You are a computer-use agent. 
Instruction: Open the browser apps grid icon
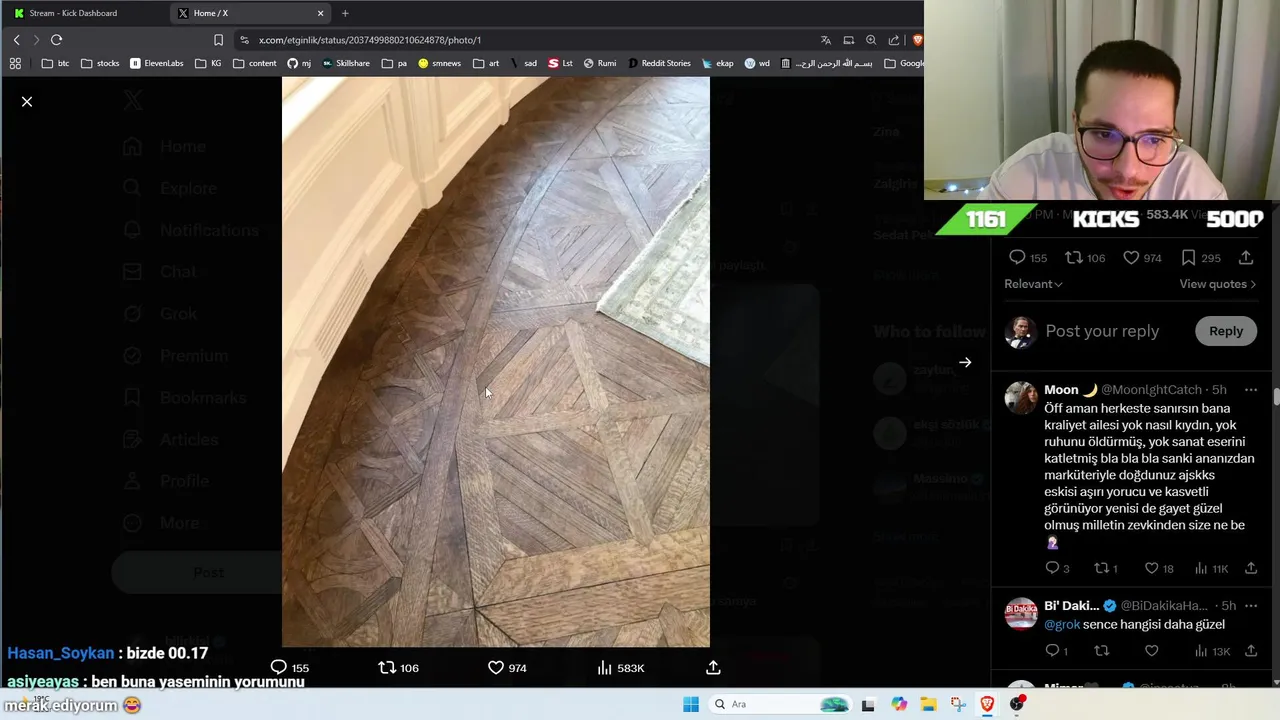(15, 63)
